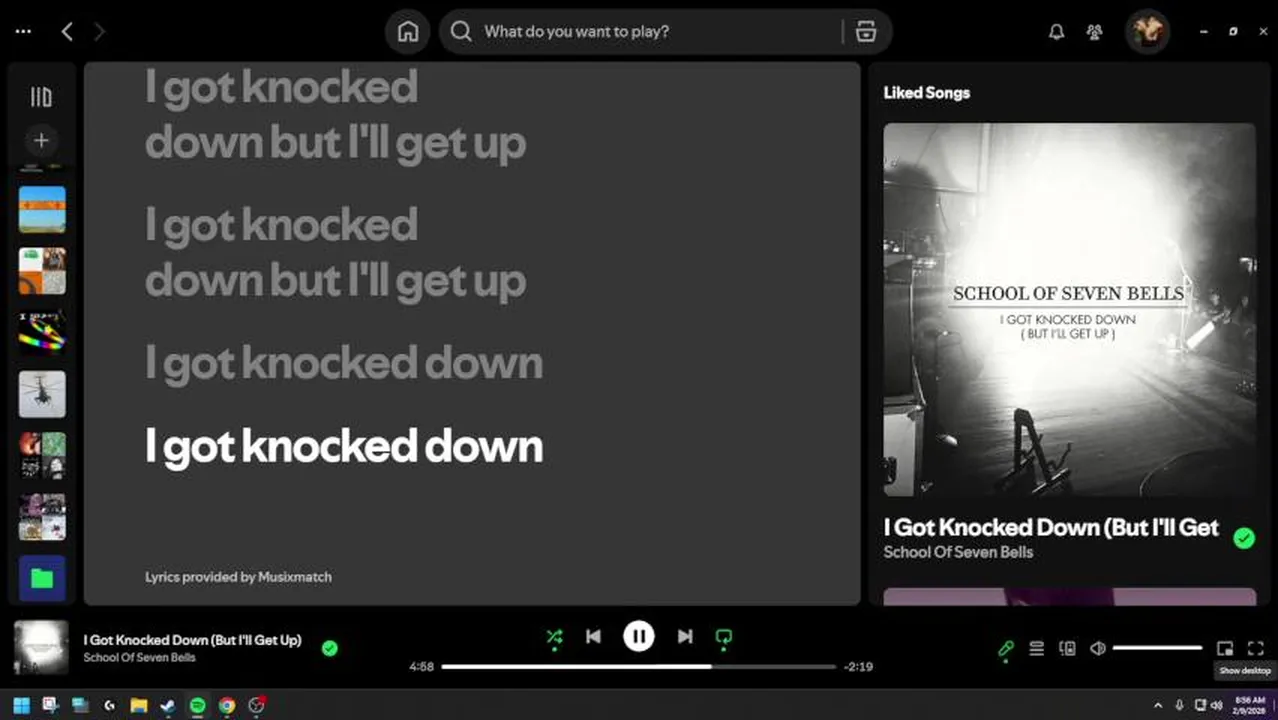Pause the current song
The image size is (1278, 720).
pos(639,636)
